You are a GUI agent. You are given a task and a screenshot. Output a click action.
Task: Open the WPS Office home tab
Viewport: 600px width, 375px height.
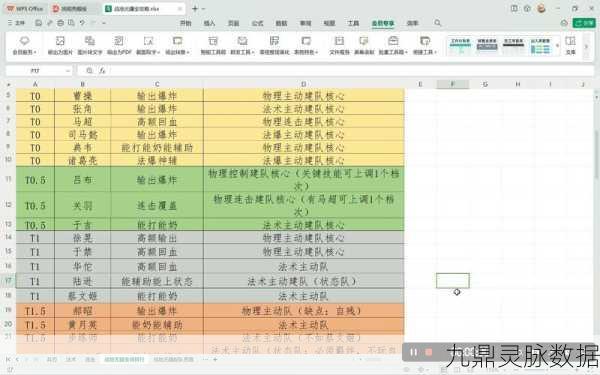pos(25,8)
